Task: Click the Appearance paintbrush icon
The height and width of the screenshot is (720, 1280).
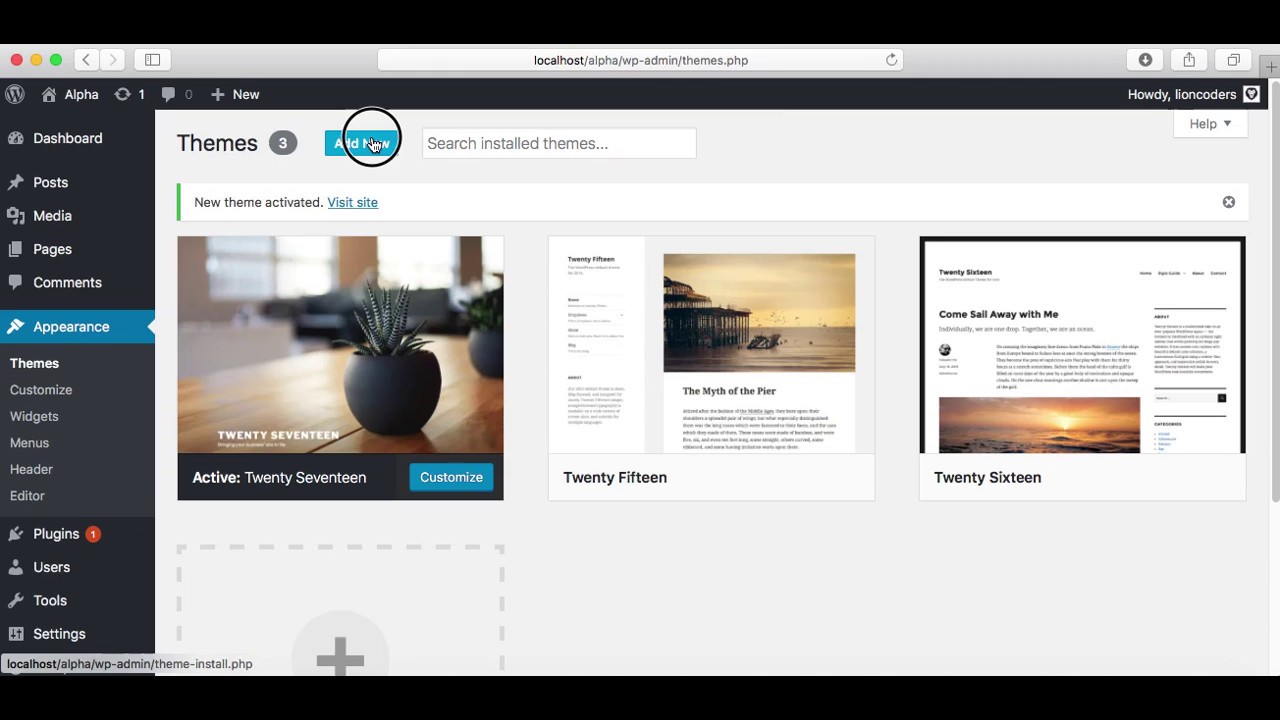Action: point(16,326)
